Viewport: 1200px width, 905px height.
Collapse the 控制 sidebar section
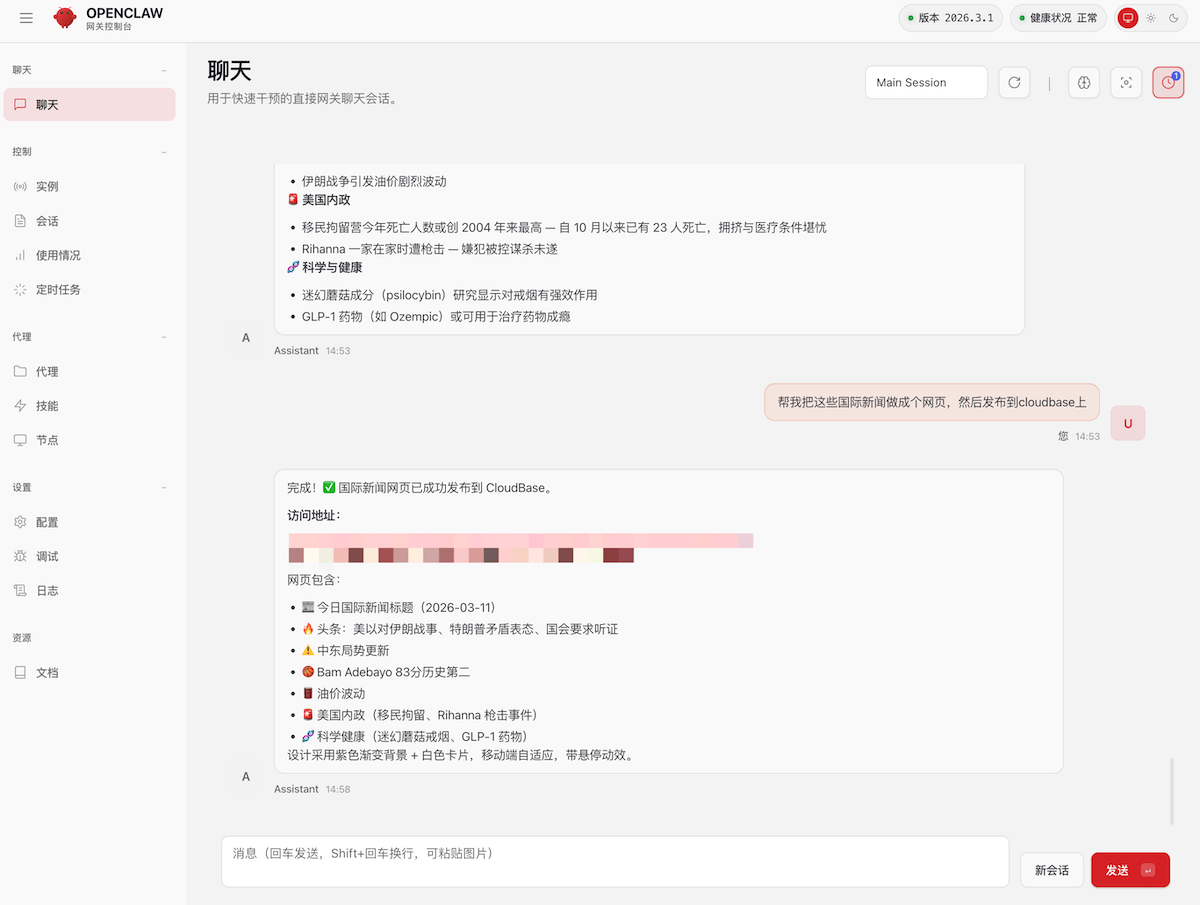coord(164,152)
